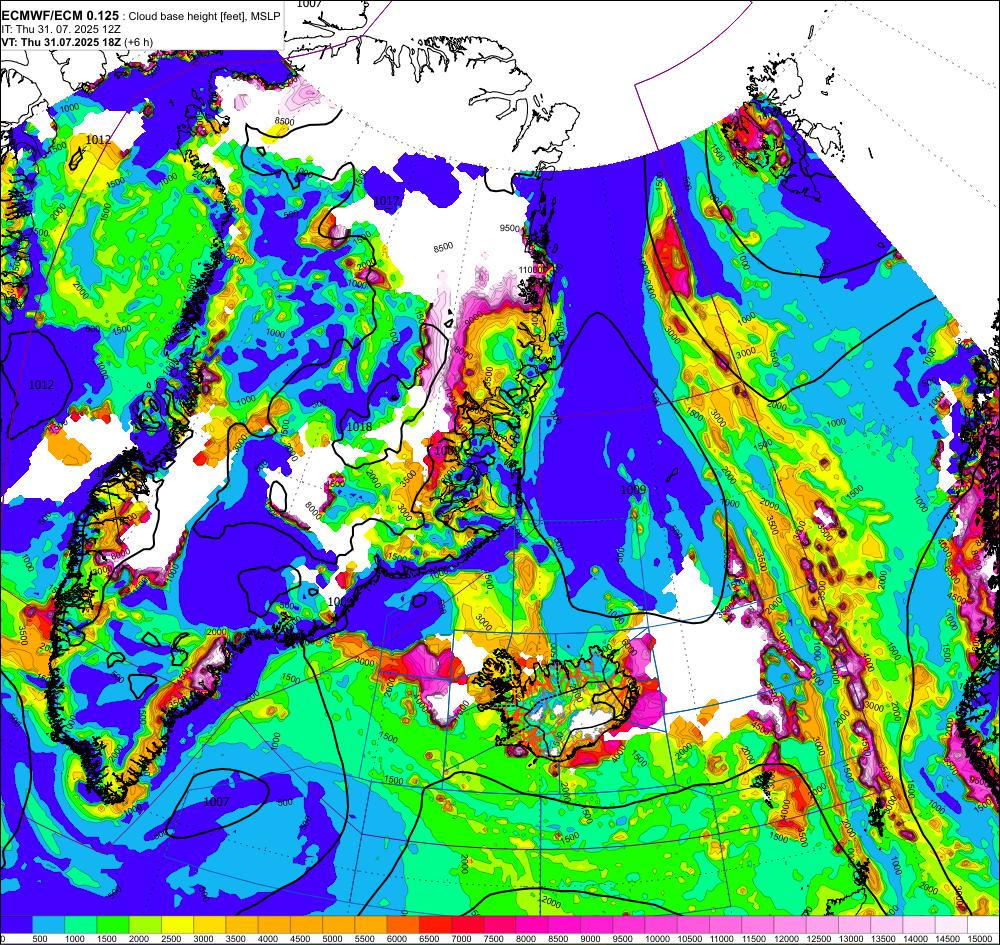The image size is (1000, 945).
Task: Select the magenta 8000–8500 legend swatch
Action: point(532,924)
